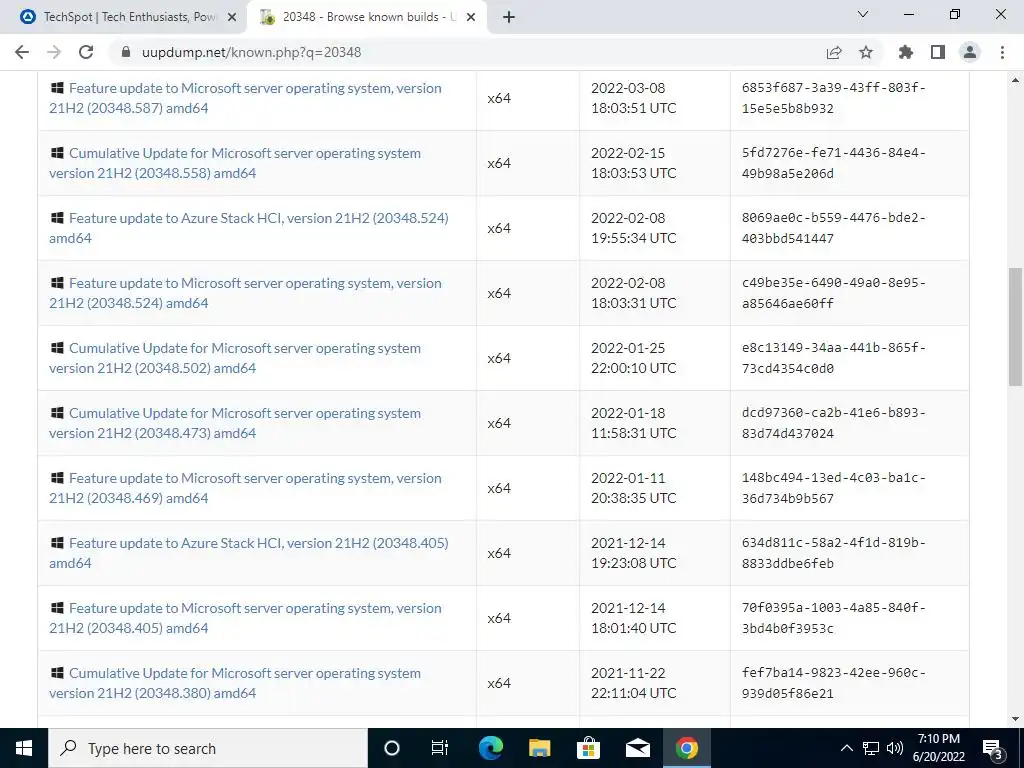Click date 2021-11-22 22:11:04 UTC
1024x768 pixels.
click(x=633, y=683)
